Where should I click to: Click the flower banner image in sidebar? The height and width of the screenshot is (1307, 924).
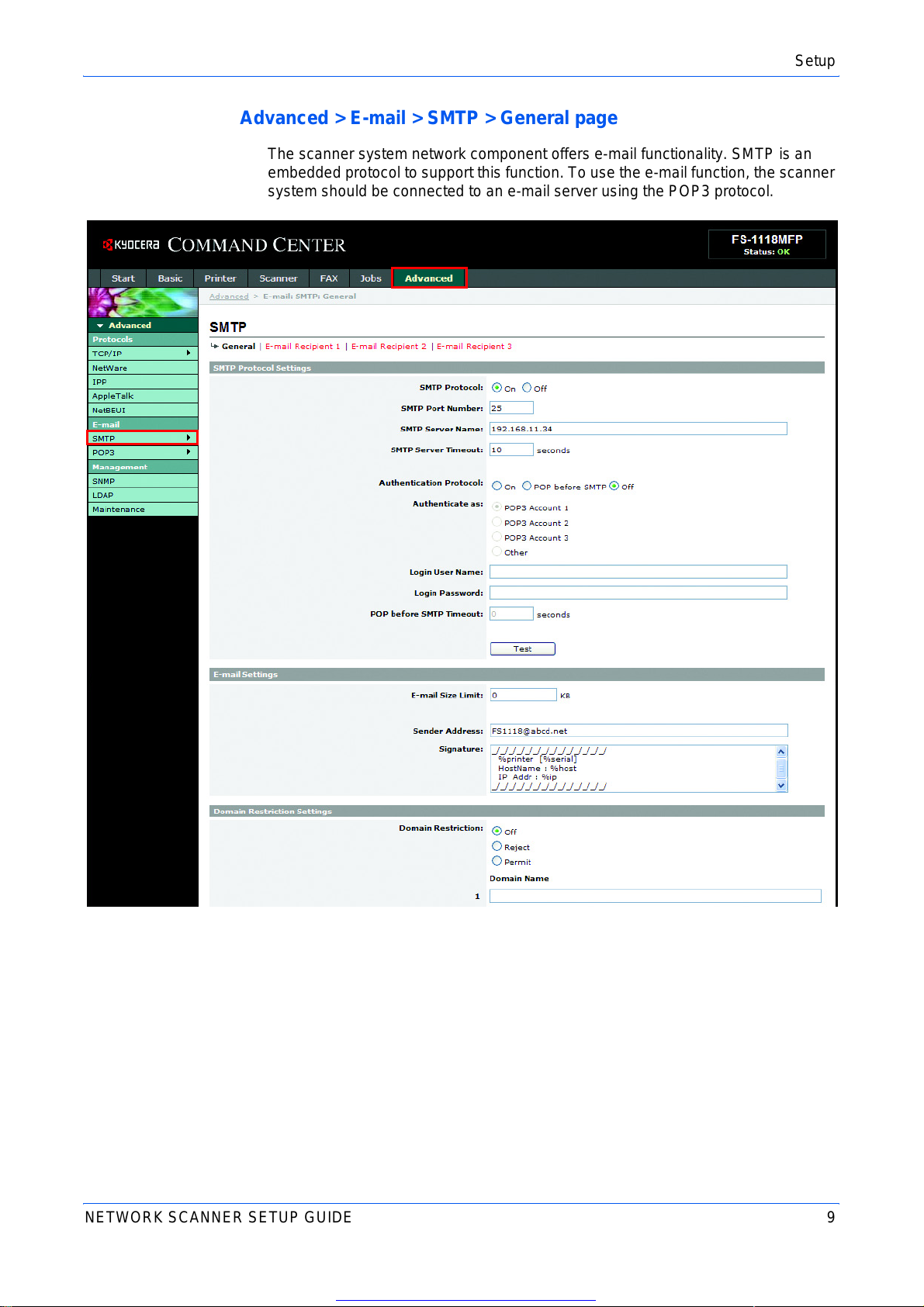pyautogui.click(x=143, y=303)
